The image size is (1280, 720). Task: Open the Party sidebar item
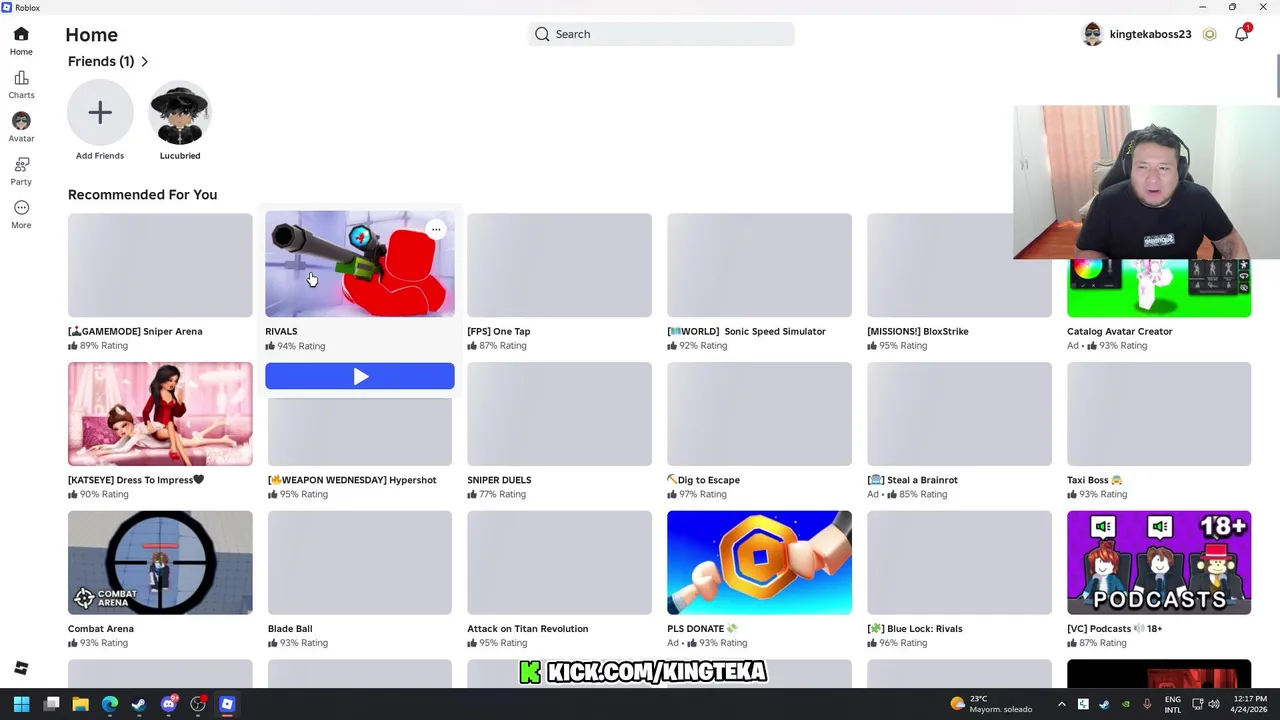[21, 171]
